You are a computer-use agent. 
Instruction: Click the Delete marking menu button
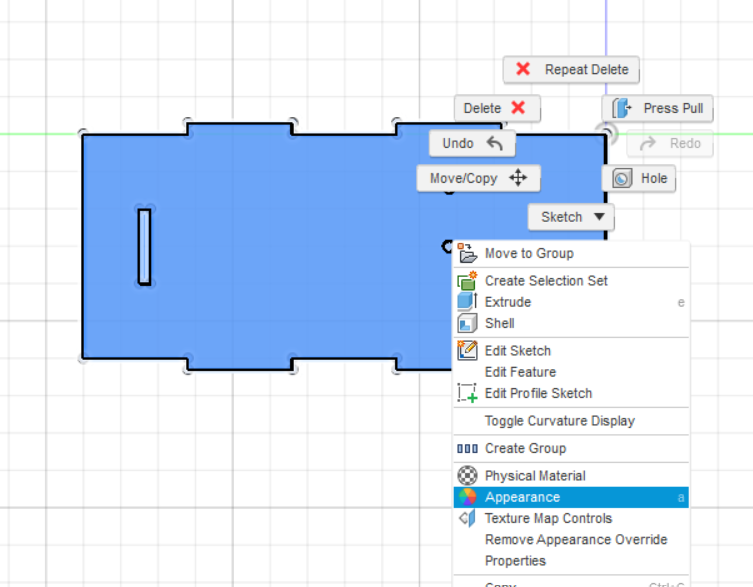[497, 108]
